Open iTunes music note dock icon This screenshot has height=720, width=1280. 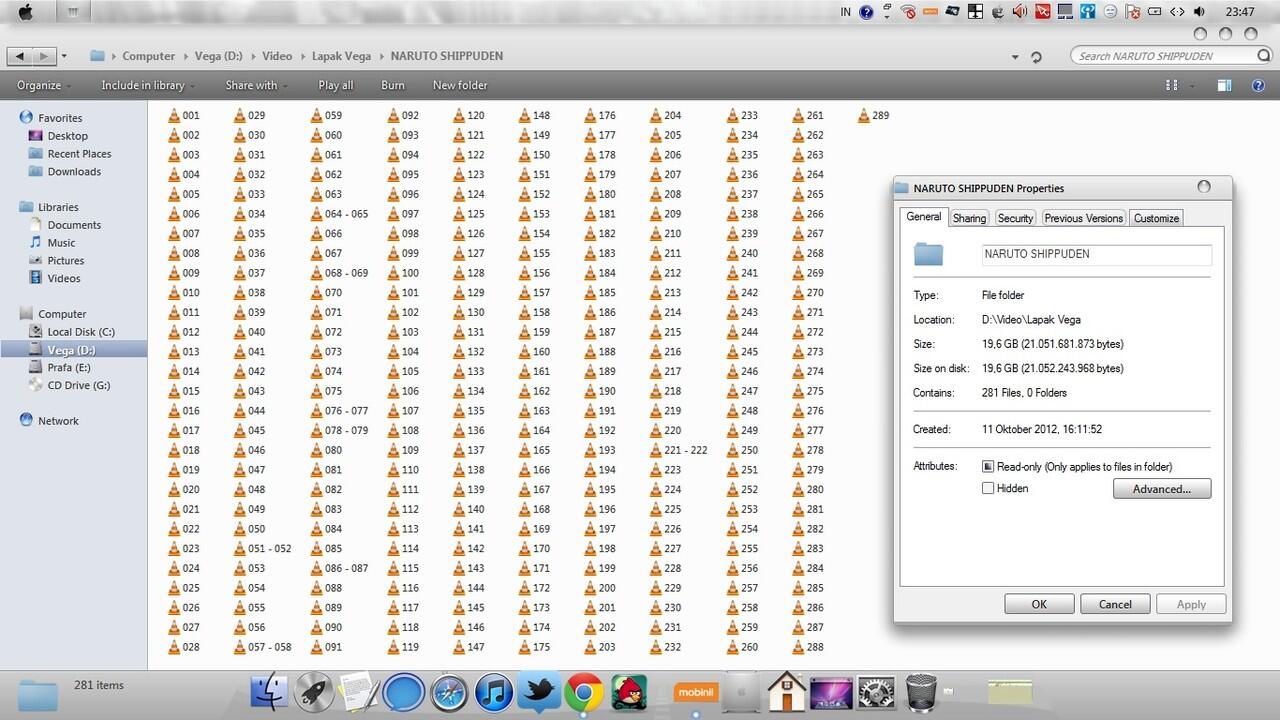point(494,692)
